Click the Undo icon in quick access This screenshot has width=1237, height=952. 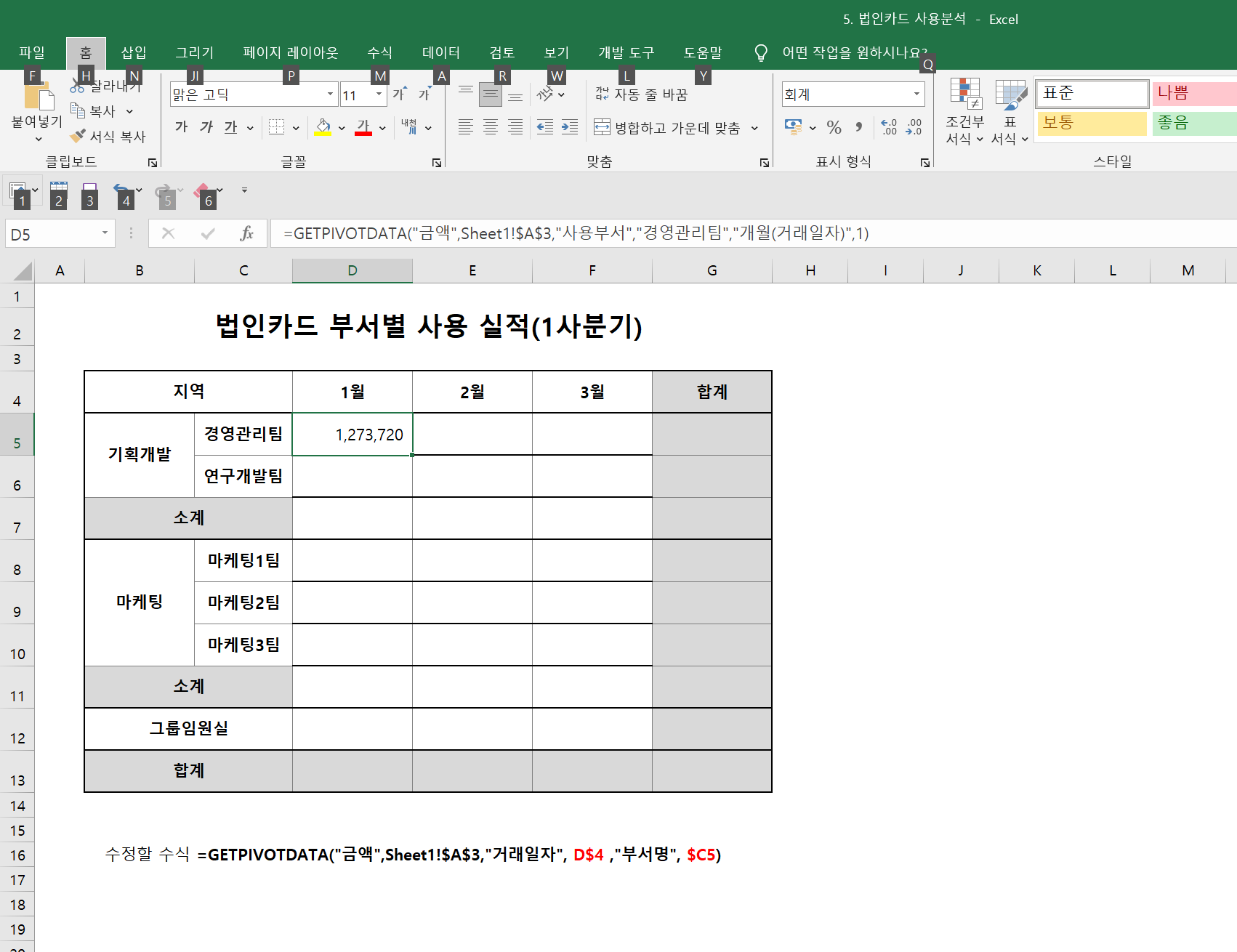[x=121, y=190]
